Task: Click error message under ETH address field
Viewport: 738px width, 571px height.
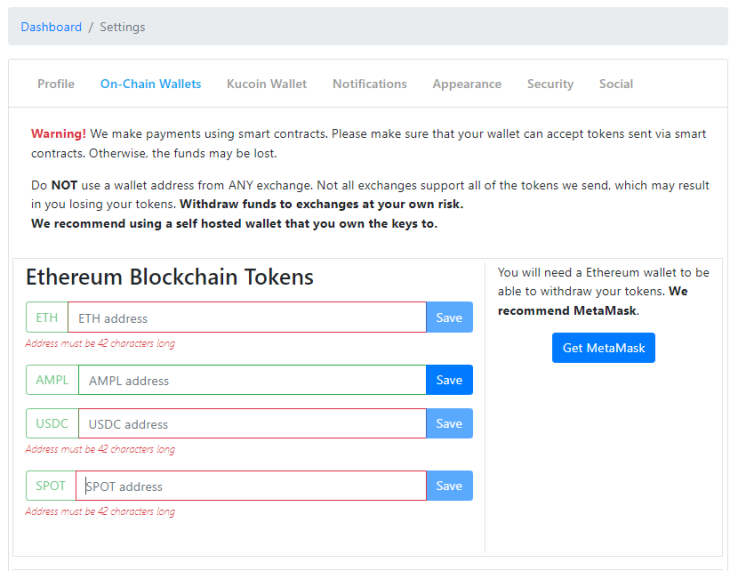Action: click(x=100, y=343)
